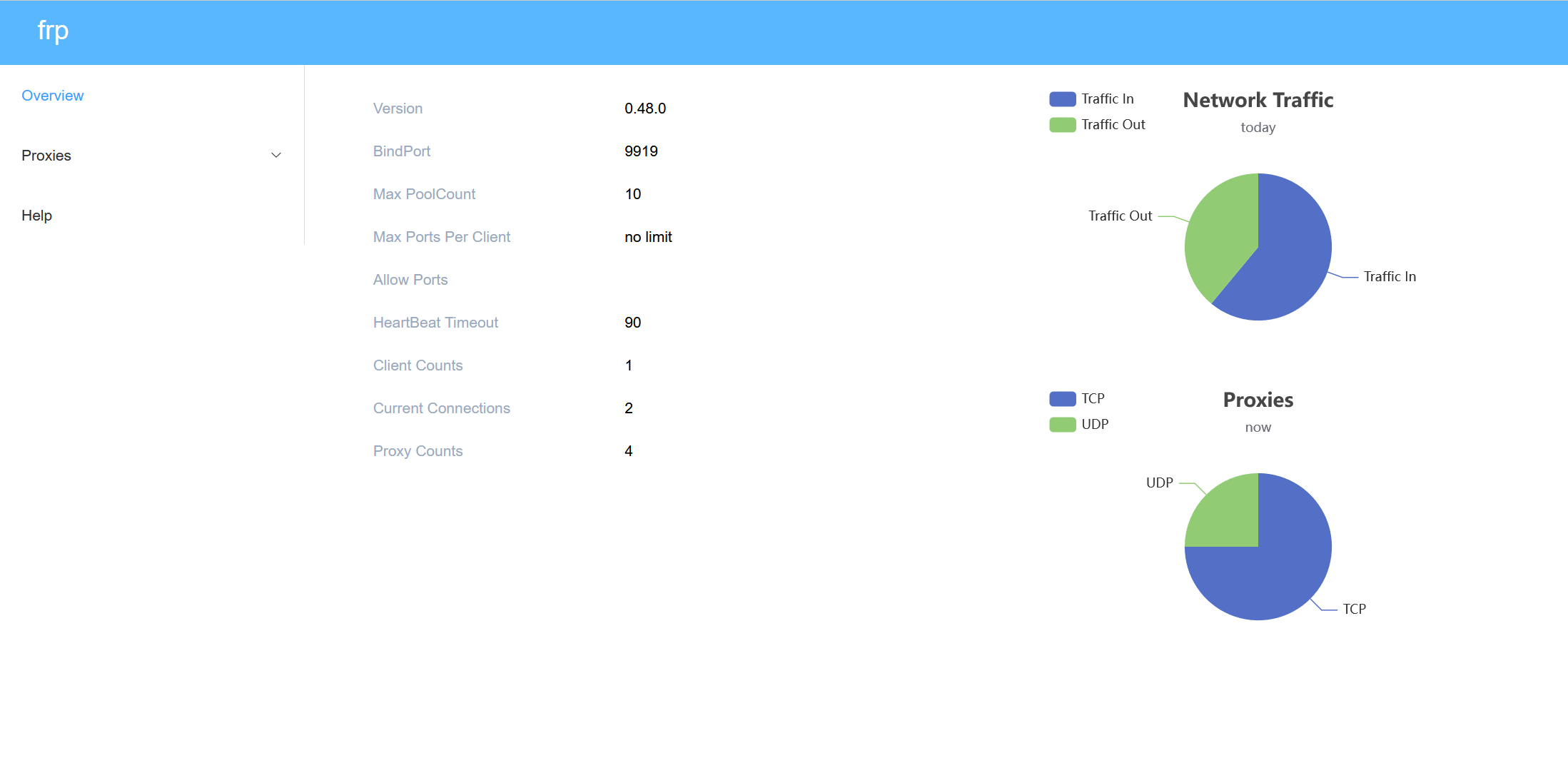Open the Overview menu item
Screen dimensions: 1568x778
point(53,96)
